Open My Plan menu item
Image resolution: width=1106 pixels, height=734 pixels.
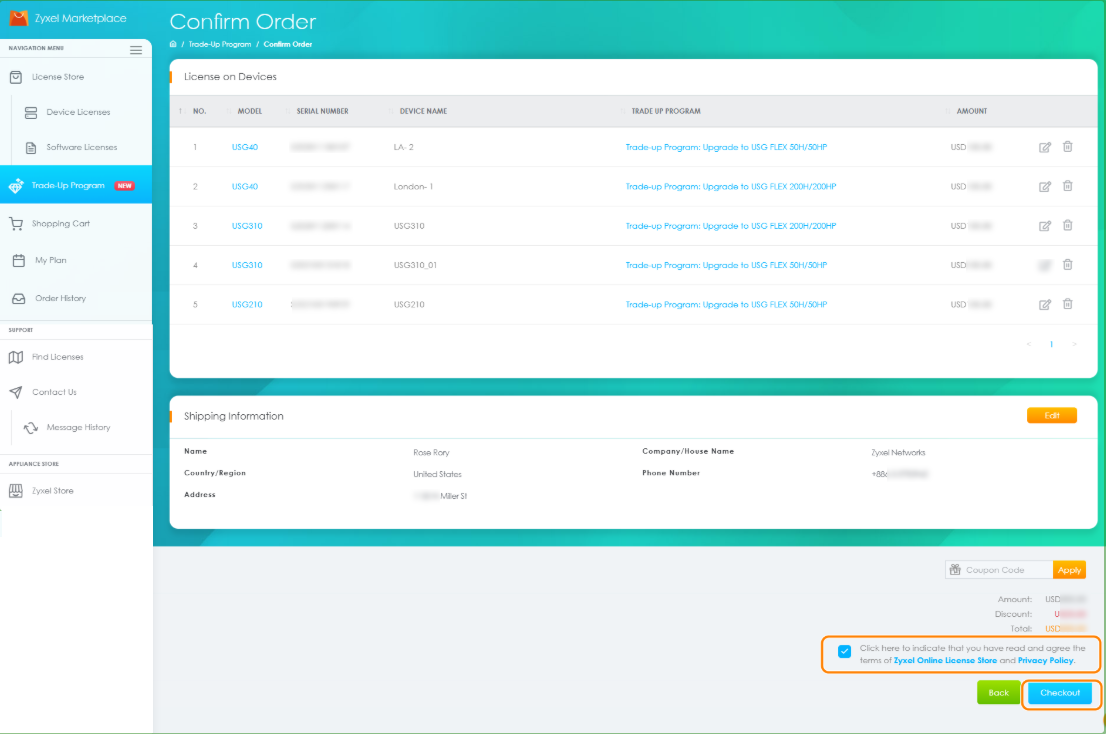51,260
